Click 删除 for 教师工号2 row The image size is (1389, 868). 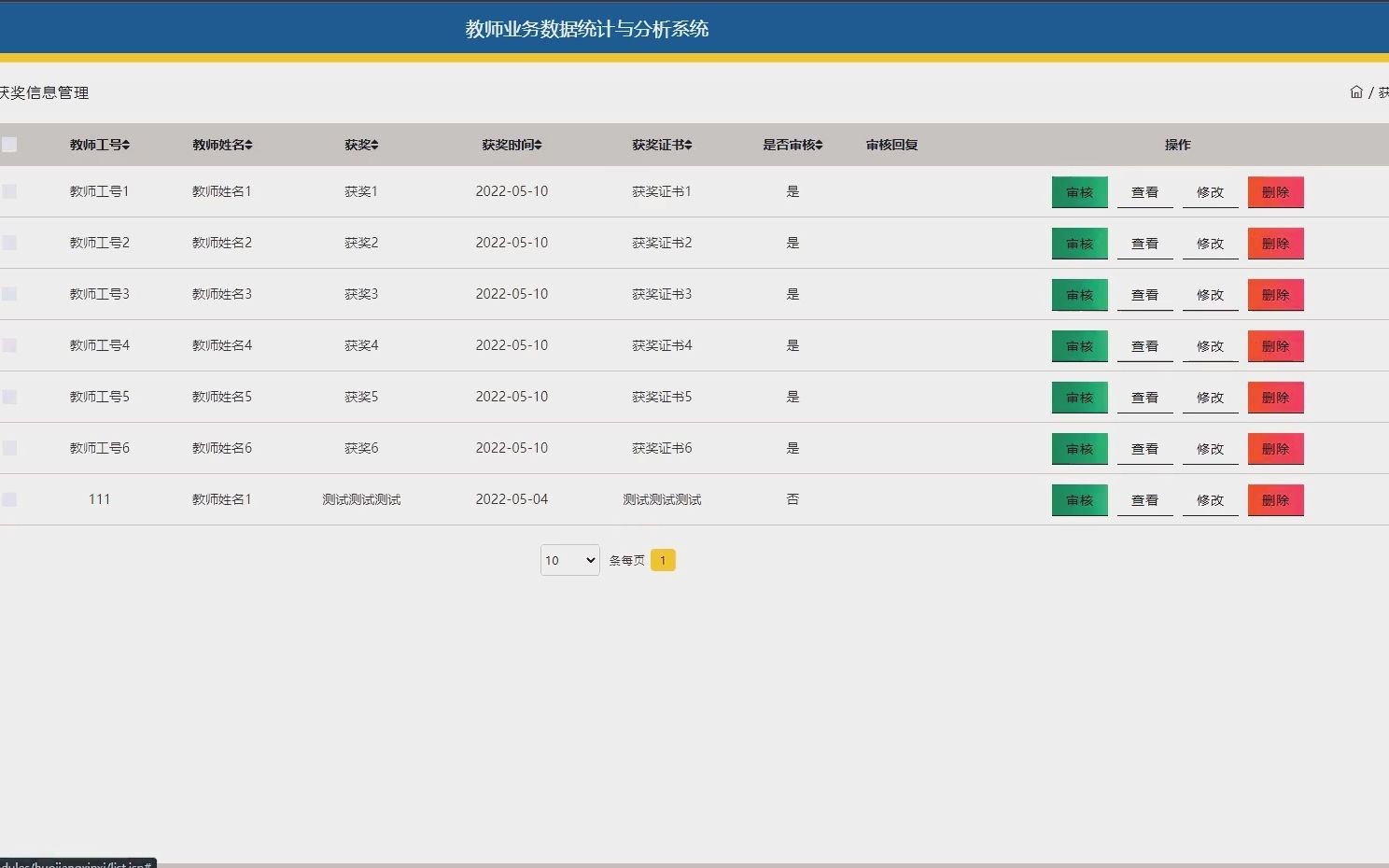pos(1276,244)
